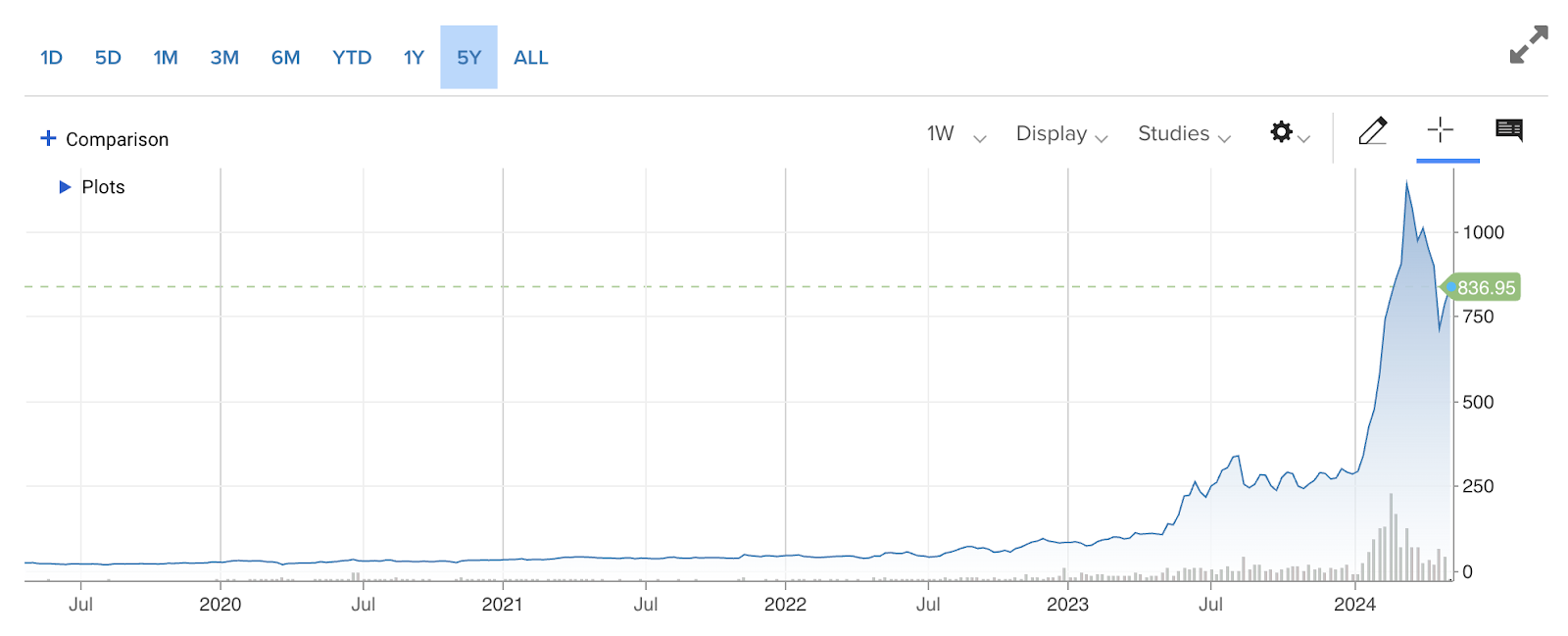1568x636 pixels.
Task: Click the 3M range button
Action: 224,58
